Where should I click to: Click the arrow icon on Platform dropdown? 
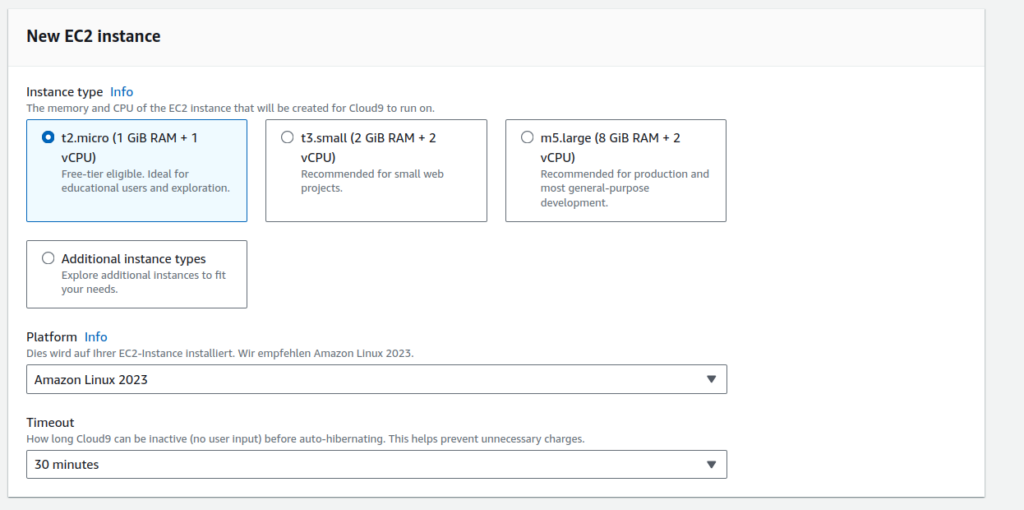pos(711,380)
